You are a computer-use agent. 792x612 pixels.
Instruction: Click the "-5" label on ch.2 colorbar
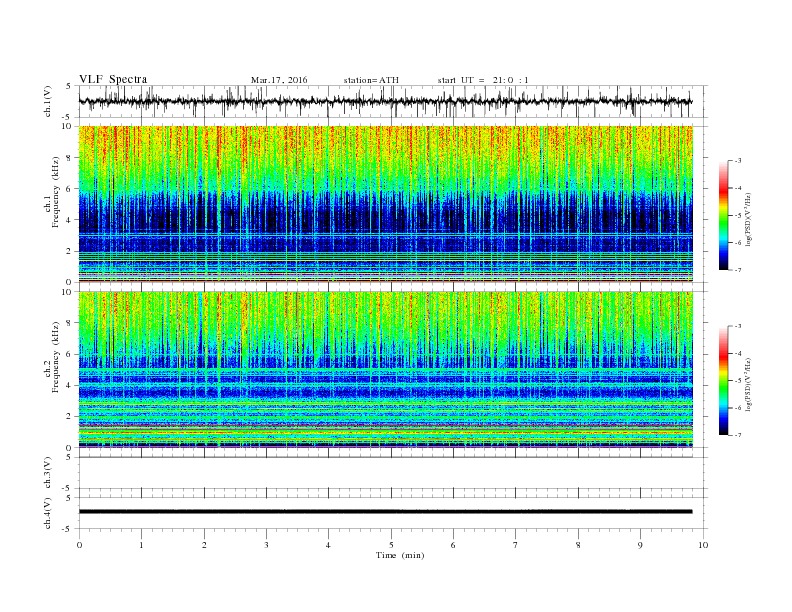click(x=737, y=381)
